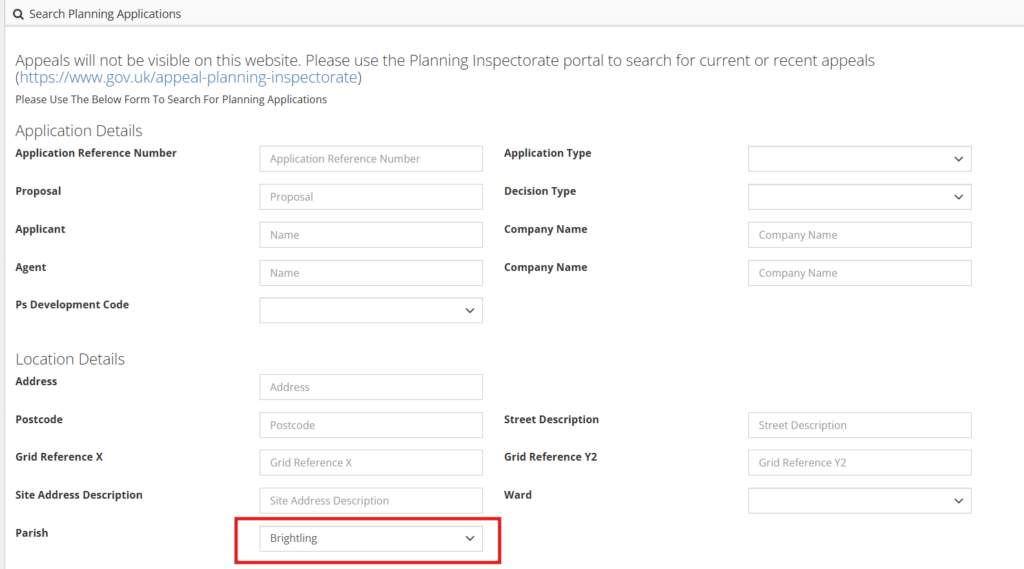Open the Parish dropdown showing Brightling

(x=370, y=539)
